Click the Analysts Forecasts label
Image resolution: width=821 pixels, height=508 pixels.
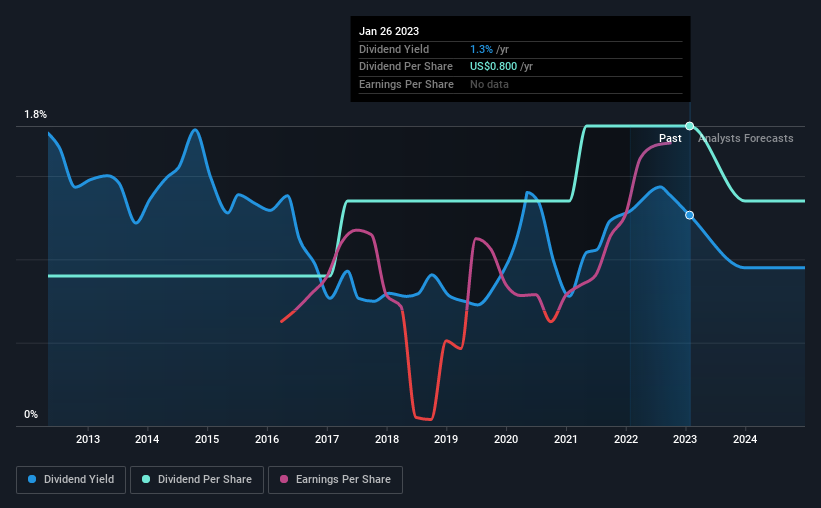[x=746, y=138]
